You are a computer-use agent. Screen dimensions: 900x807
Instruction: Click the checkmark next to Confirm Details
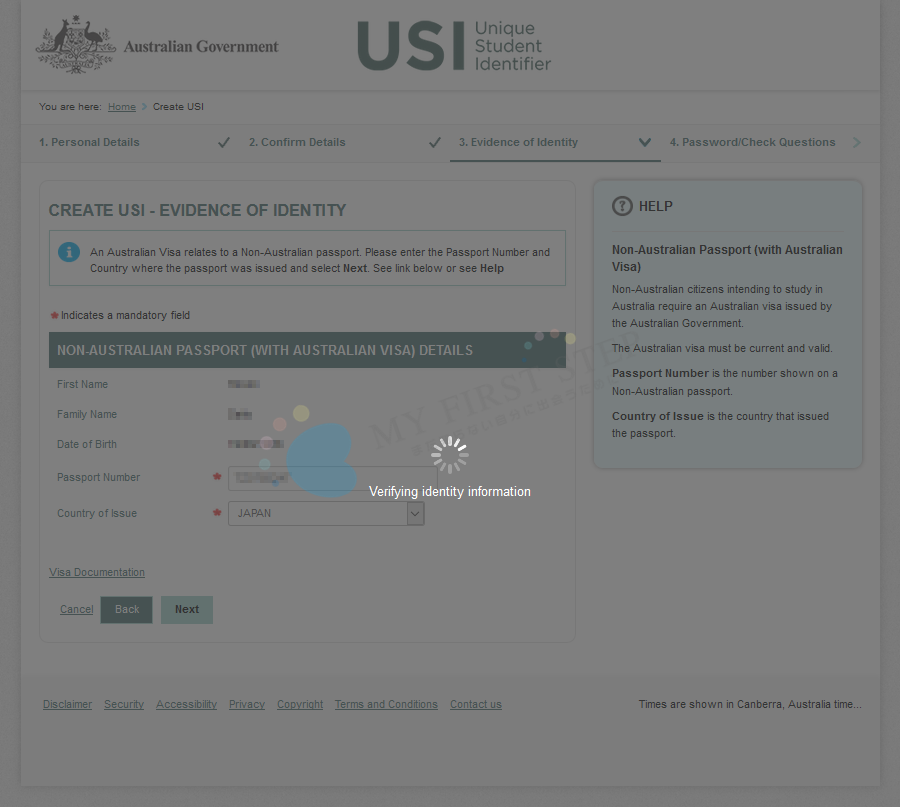(x=434, y=143)
